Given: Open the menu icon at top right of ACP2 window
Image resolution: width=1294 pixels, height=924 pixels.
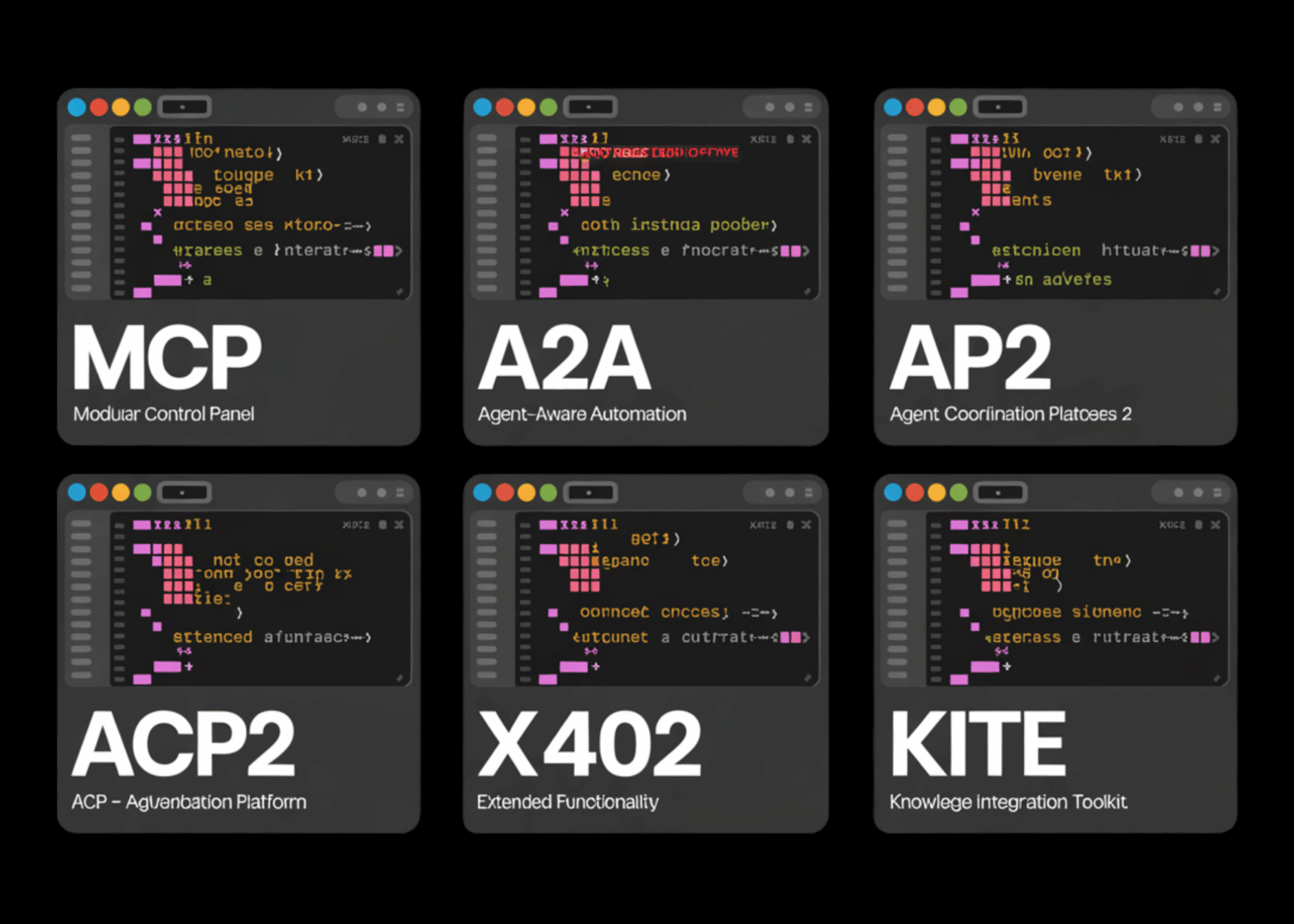Looking at the screenshot, I should [x=400, y=492].
